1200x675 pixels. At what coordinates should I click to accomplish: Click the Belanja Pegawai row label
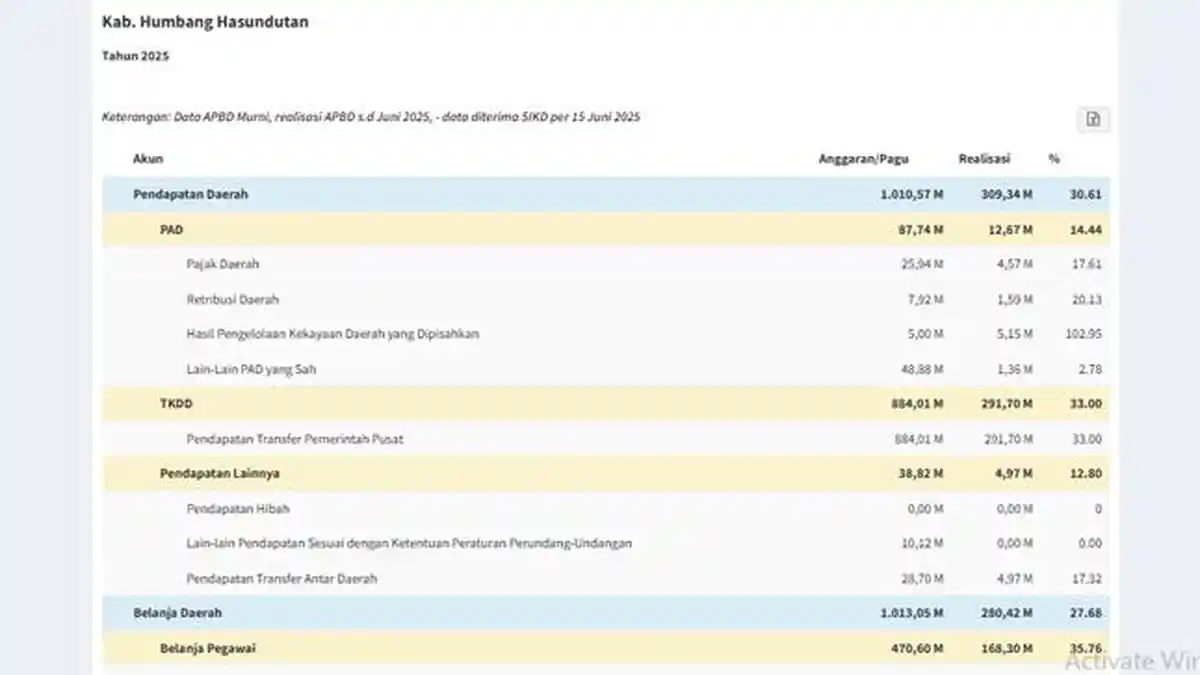(x=207, y=649)
